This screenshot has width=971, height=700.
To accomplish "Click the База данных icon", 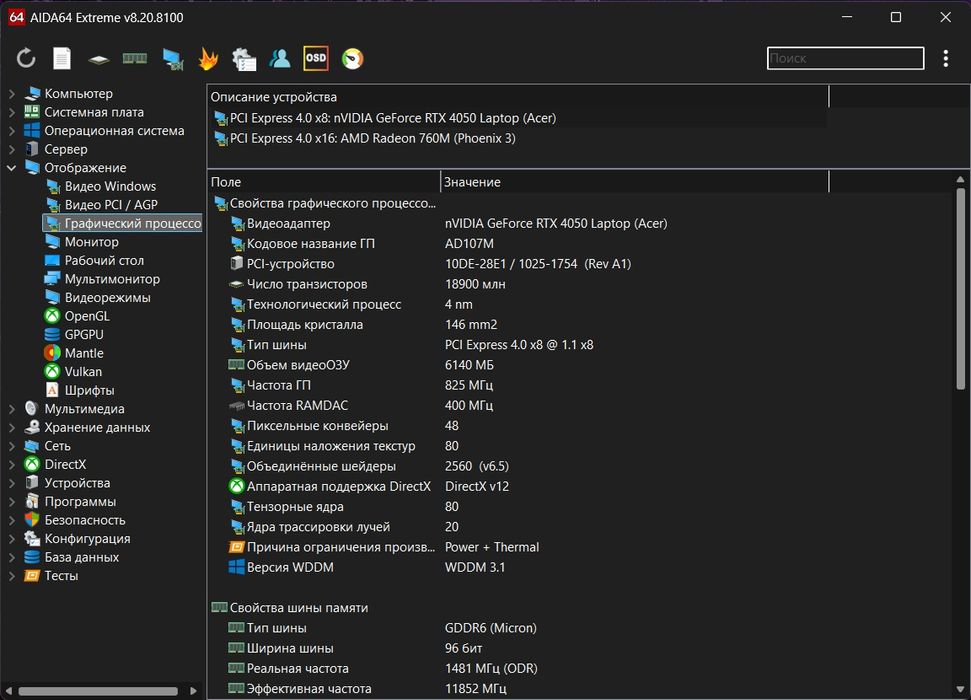I will (32, 557).
